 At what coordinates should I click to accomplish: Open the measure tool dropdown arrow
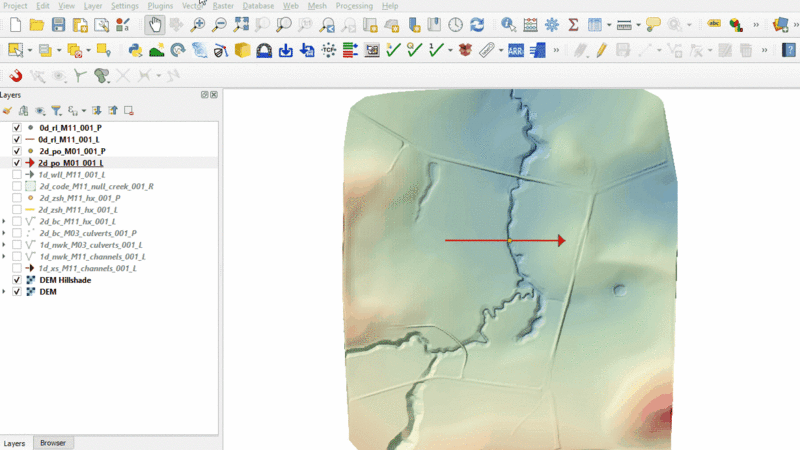coord(639,24)
